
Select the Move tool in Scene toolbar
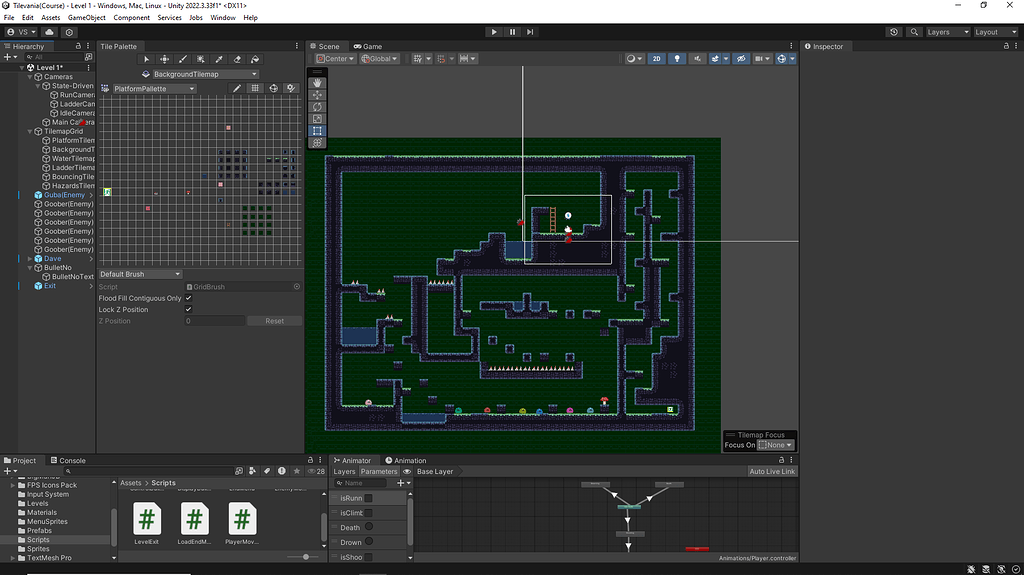(x=317, y=95)
